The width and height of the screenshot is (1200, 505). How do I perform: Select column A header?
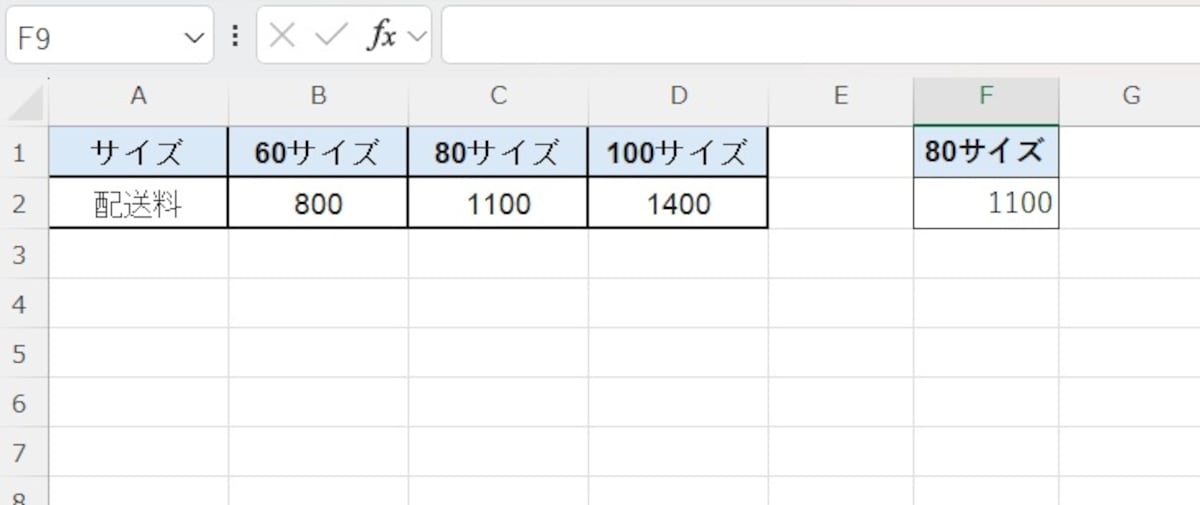click(138, 96)
